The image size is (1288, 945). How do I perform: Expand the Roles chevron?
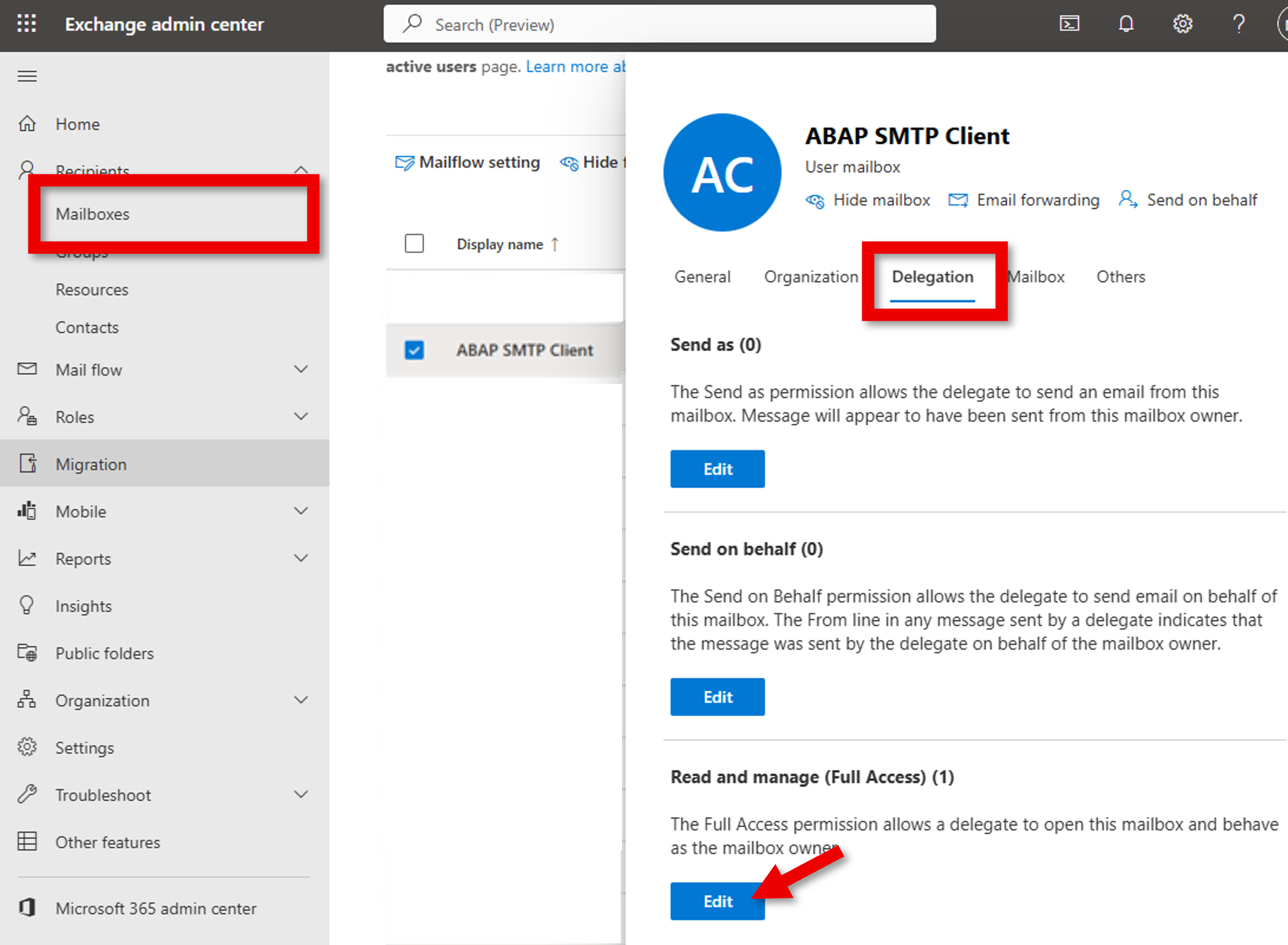click(301, 416)
